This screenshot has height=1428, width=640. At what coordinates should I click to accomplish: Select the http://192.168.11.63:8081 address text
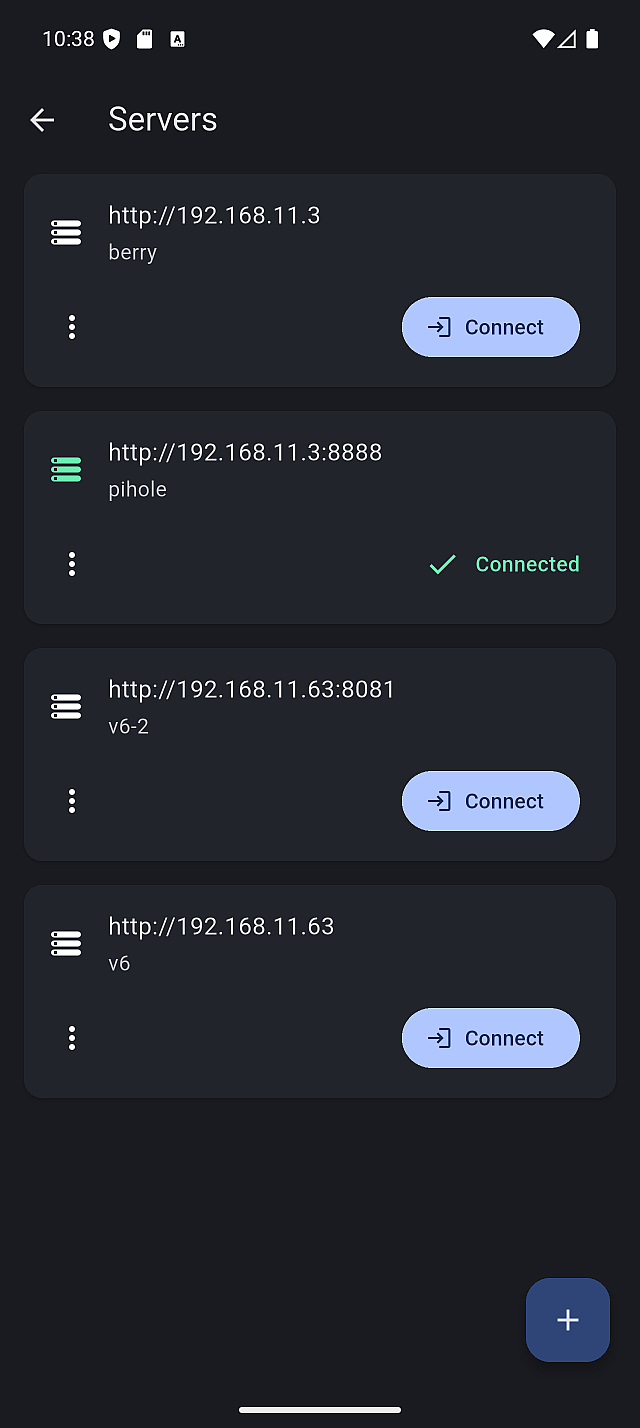[251, 689]
